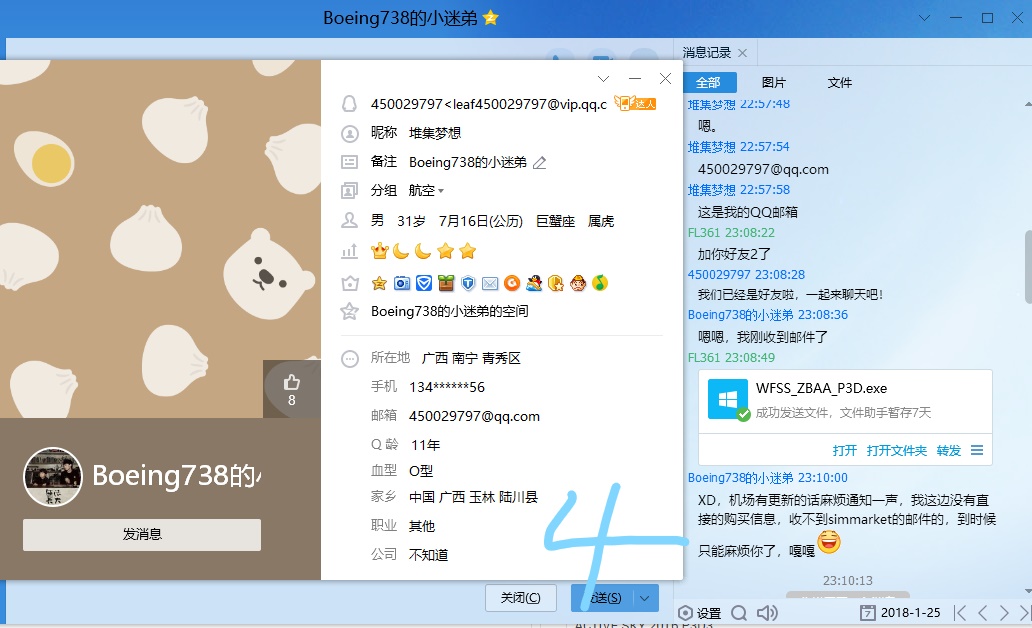Click the 打开文件夹 link

(x=896, y=450)
